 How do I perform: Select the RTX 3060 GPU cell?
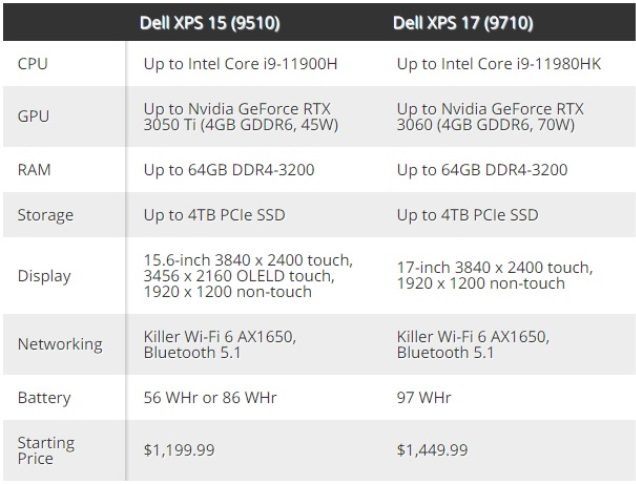tap(490, 117)
